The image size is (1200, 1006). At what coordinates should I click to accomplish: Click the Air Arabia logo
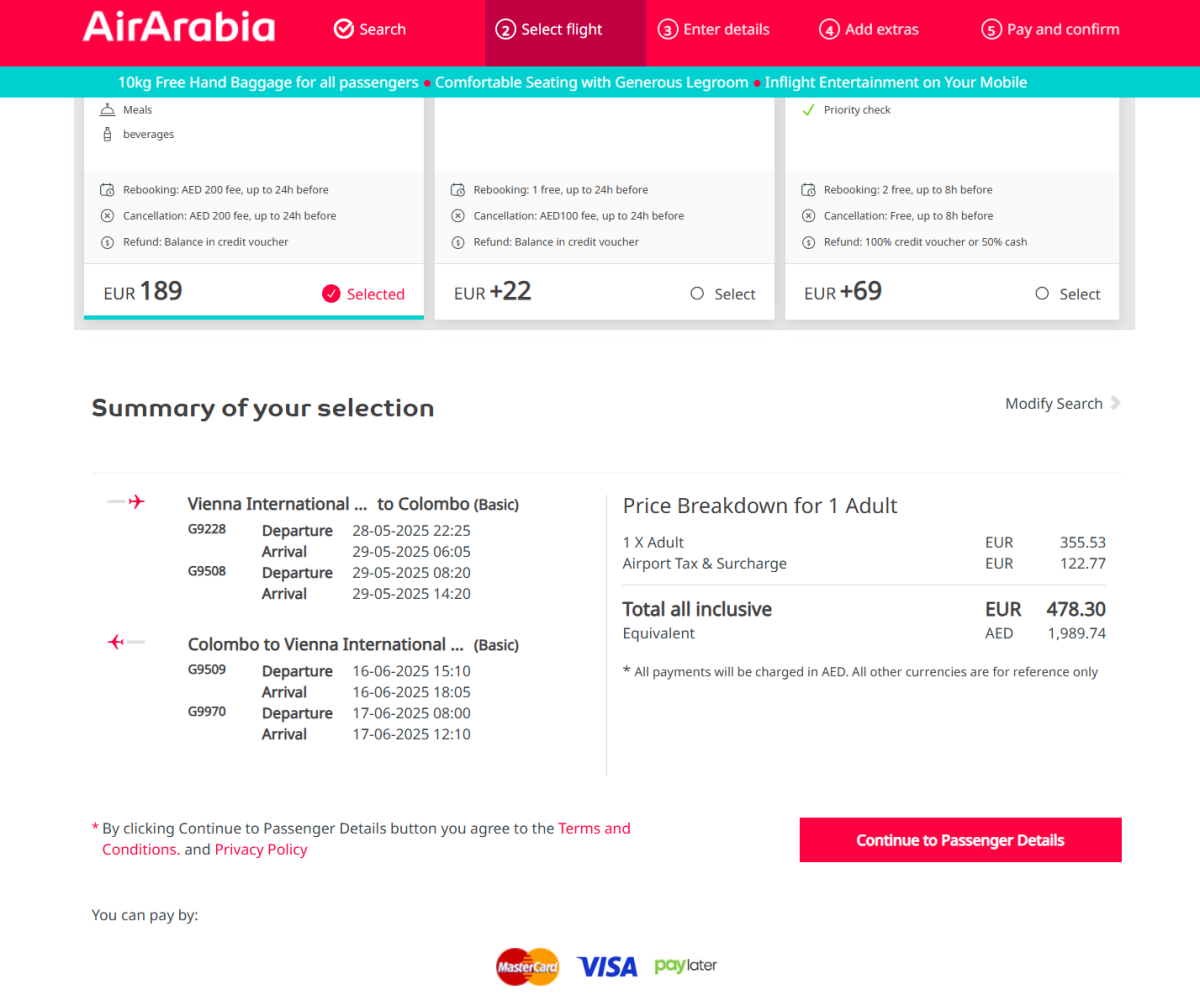tap(179, 28)
